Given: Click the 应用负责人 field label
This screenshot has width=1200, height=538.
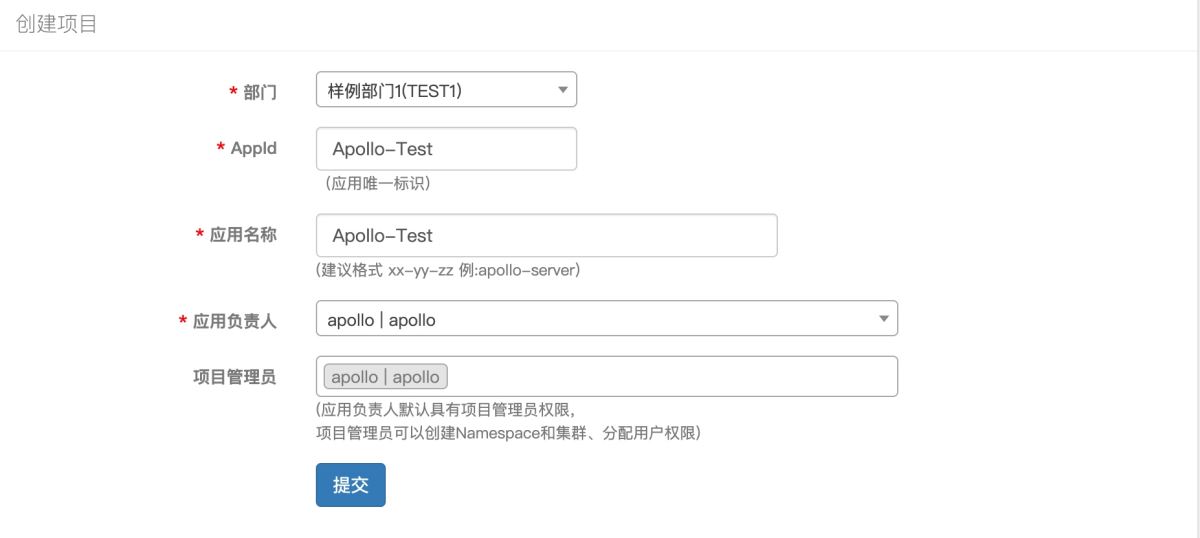Looking at the screenshot, I should [x=235, y=321].
